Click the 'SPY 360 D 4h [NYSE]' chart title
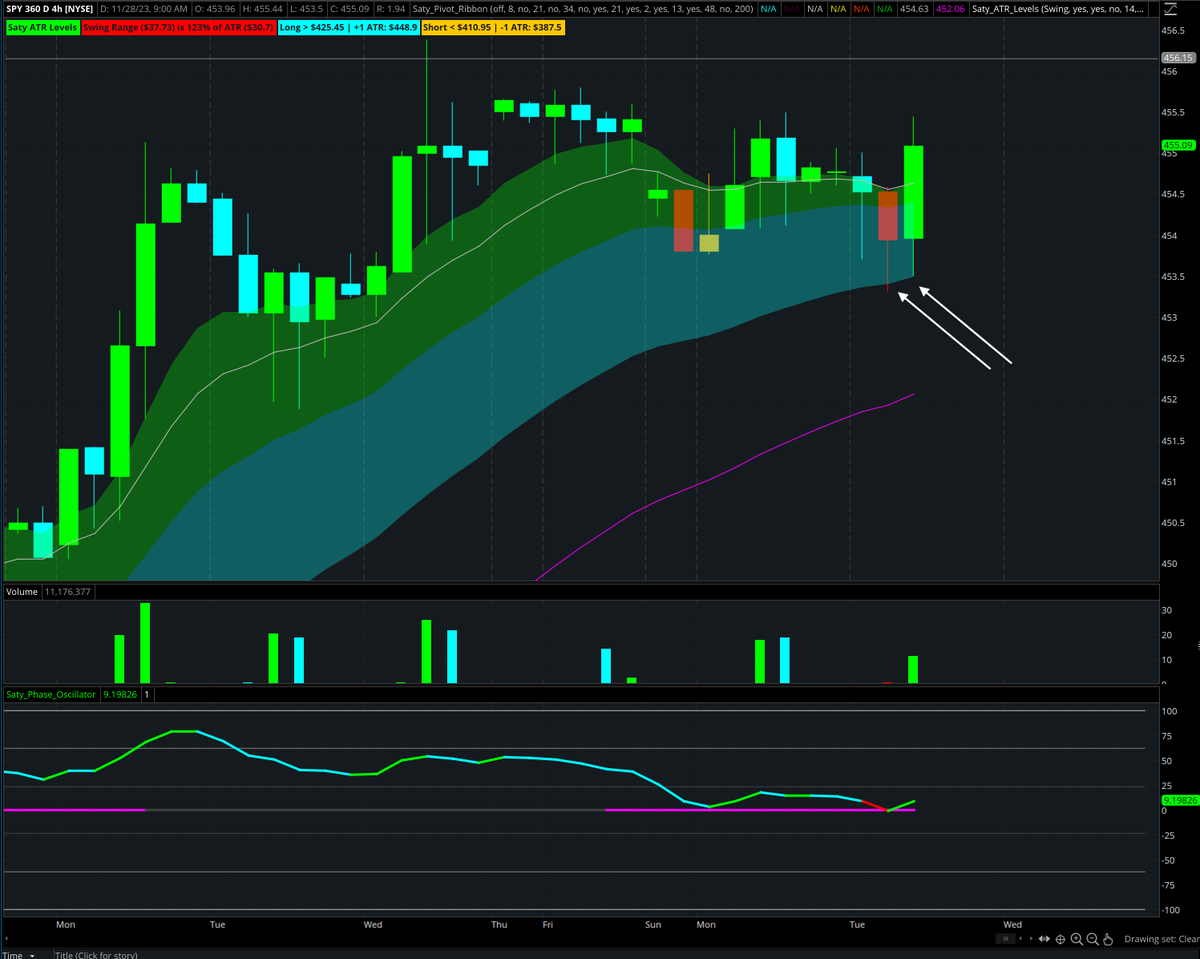 50,9
